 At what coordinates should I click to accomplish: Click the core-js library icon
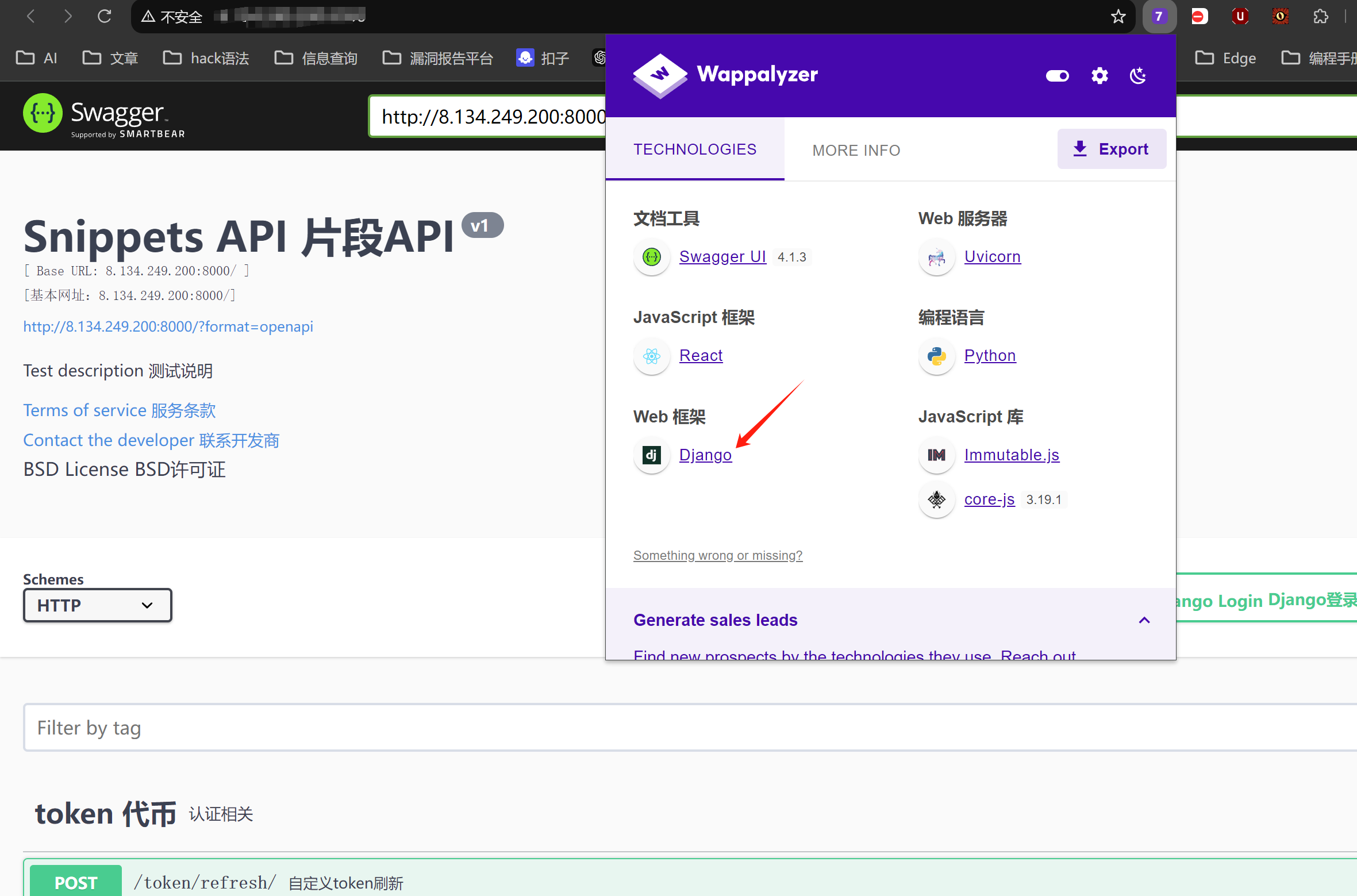936,499
